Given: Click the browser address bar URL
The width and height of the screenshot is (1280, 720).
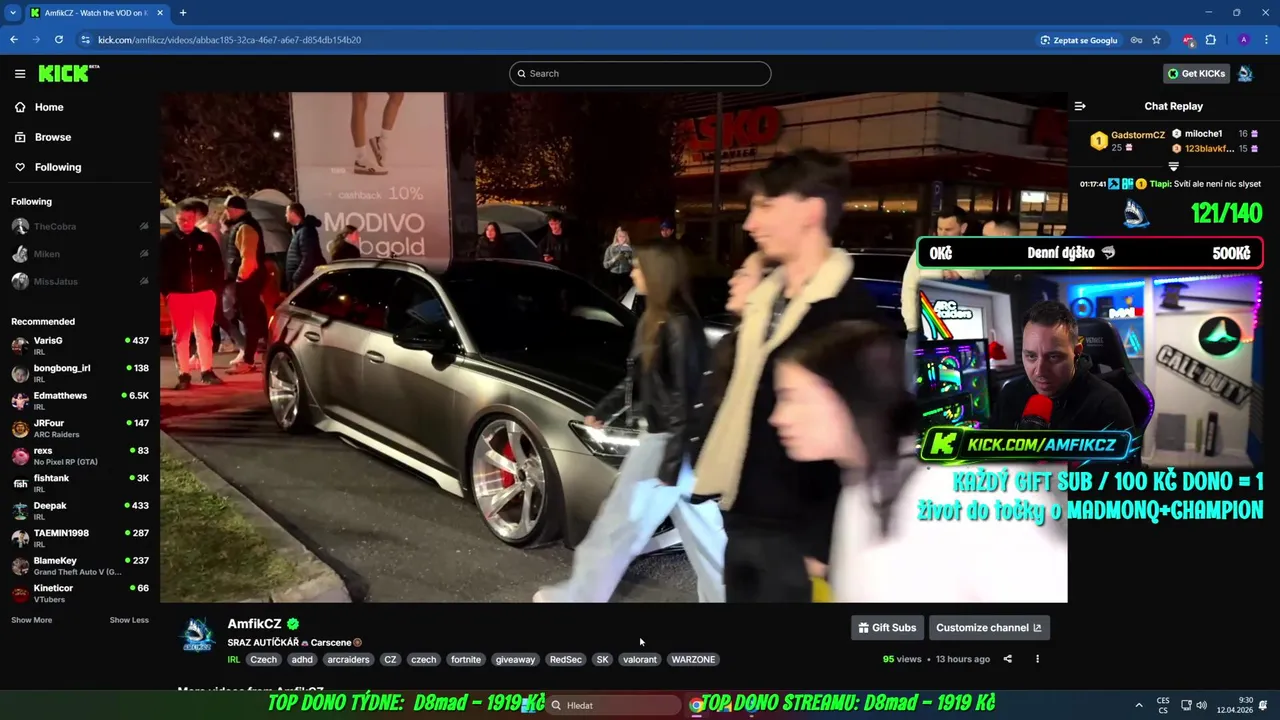Looking at the screenshot, I should pos(230,40).
